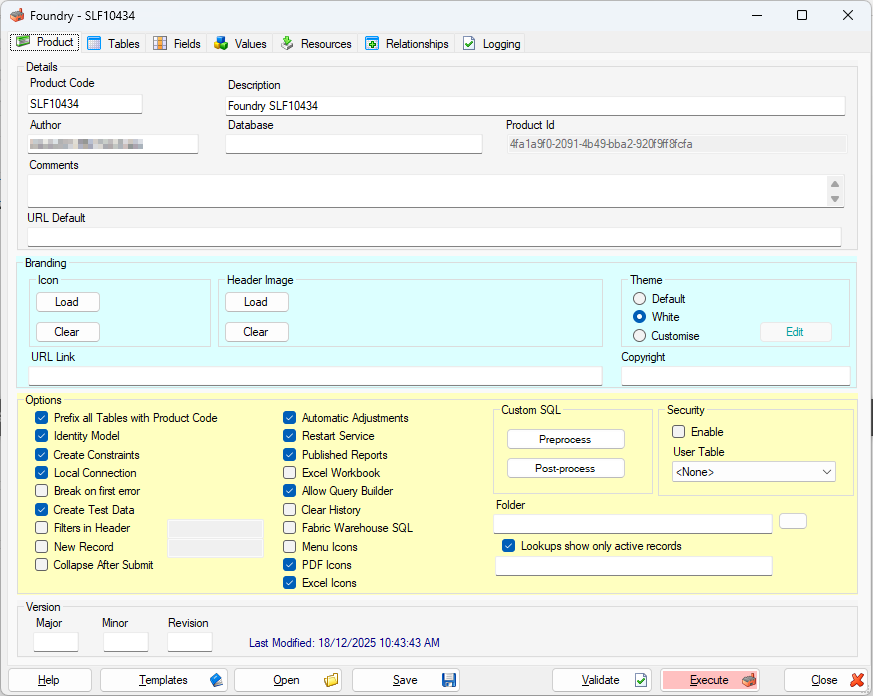Click the URL Default field

[434, 237]
